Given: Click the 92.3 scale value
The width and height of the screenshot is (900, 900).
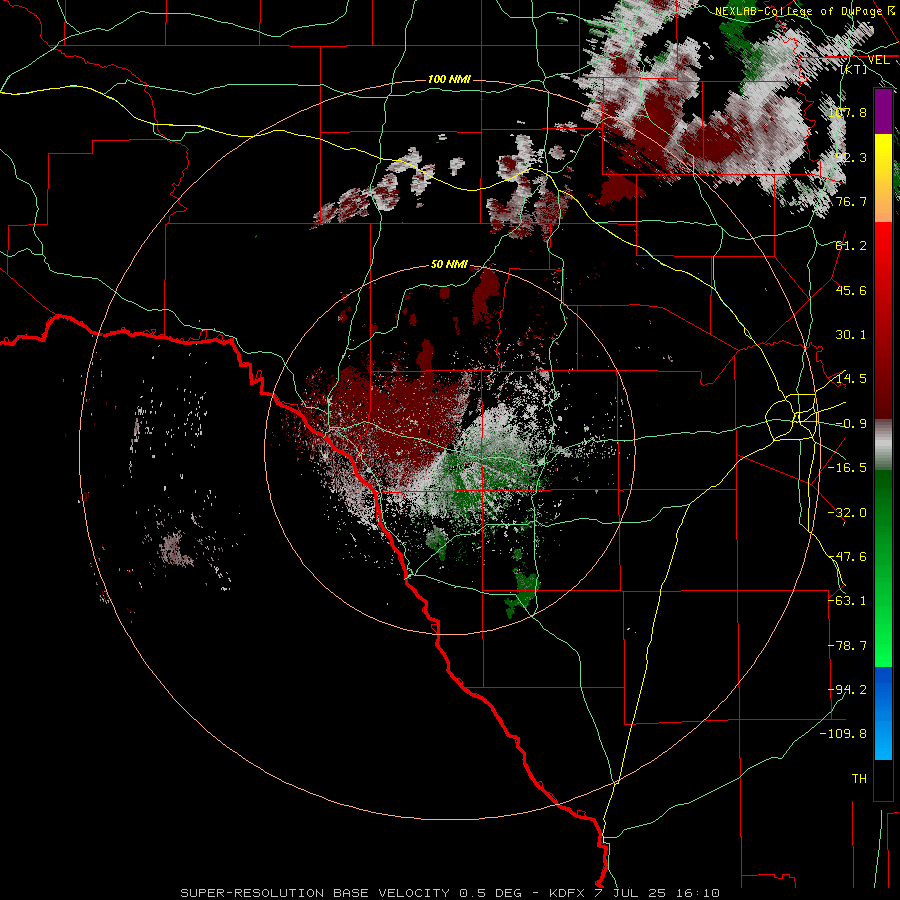Looking at the screenshot, I should click(851, 157).
